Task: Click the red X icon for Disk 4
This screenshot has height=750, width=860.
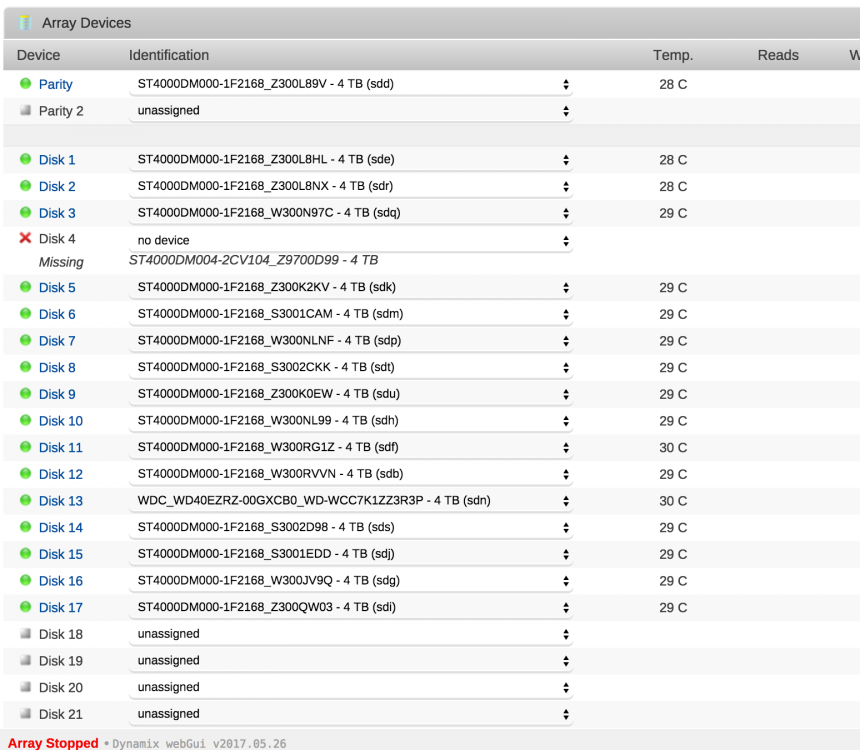Action: pos(25,238)
